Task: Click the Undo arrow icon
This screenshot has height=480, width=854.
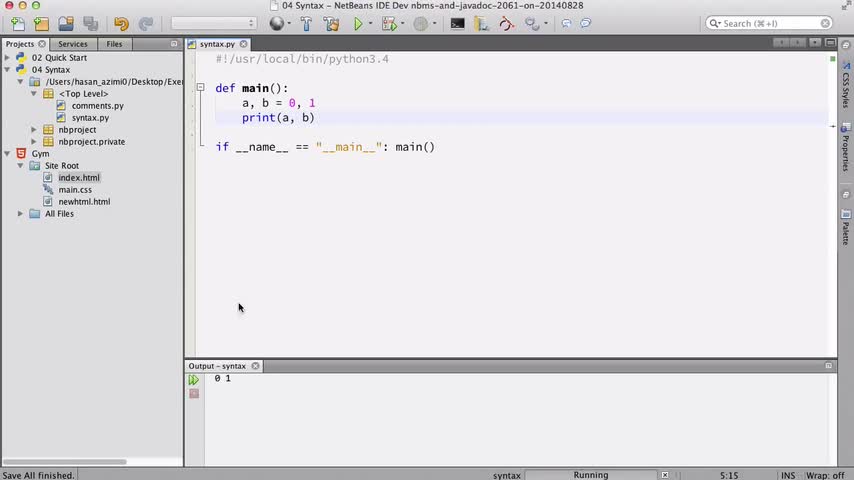Action: pos(121,23)
